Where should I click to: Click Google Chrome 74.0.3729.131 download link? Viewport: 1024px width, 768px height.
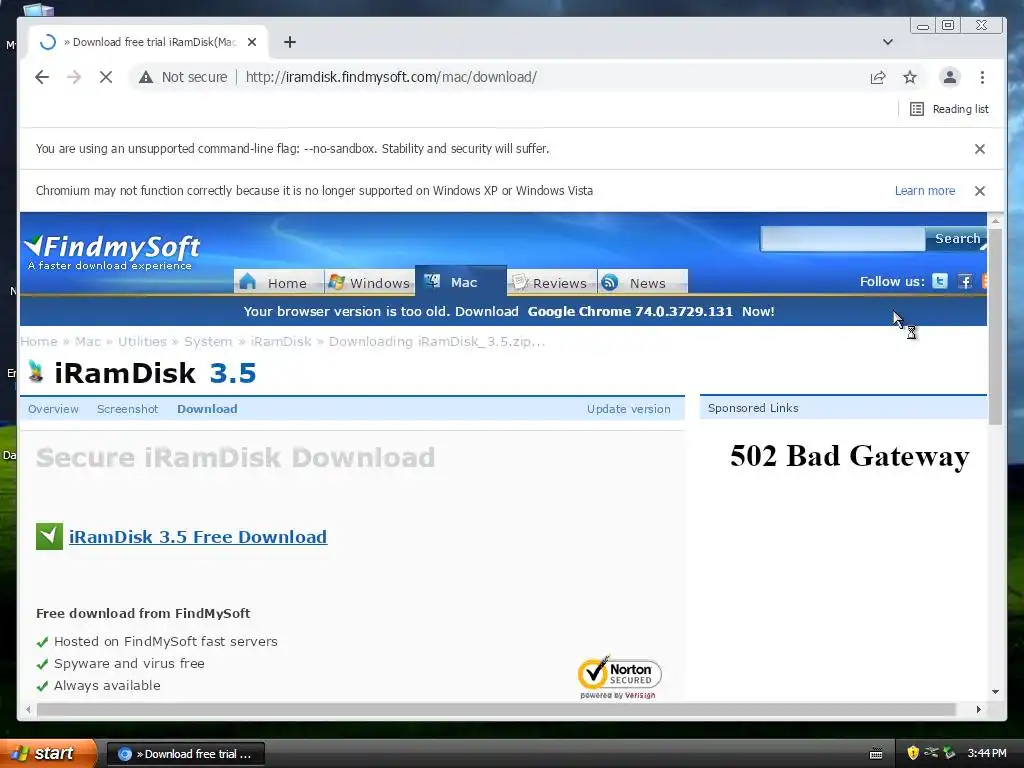[630, 312]
